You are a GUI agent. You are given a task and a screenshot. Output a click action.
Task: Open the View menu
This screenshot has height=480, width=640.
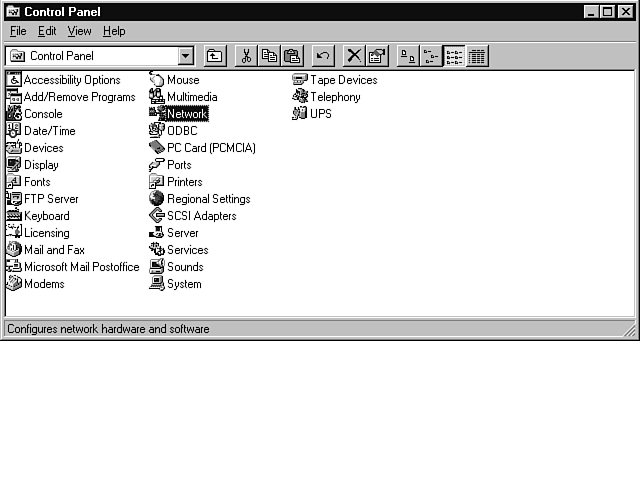click(x=79, y=31)
